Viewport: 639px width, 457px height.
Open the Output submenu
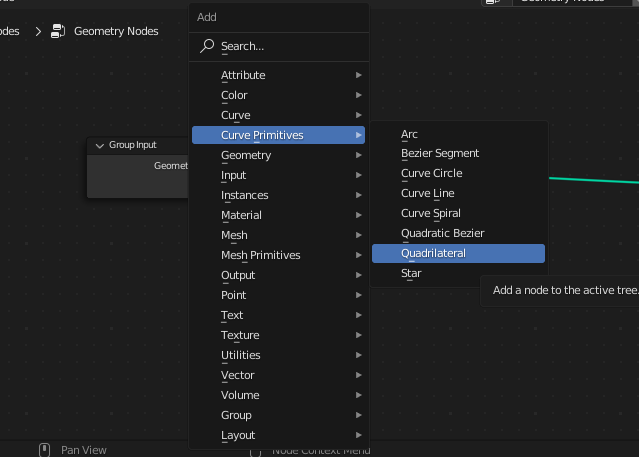click(x=279, y=275)
